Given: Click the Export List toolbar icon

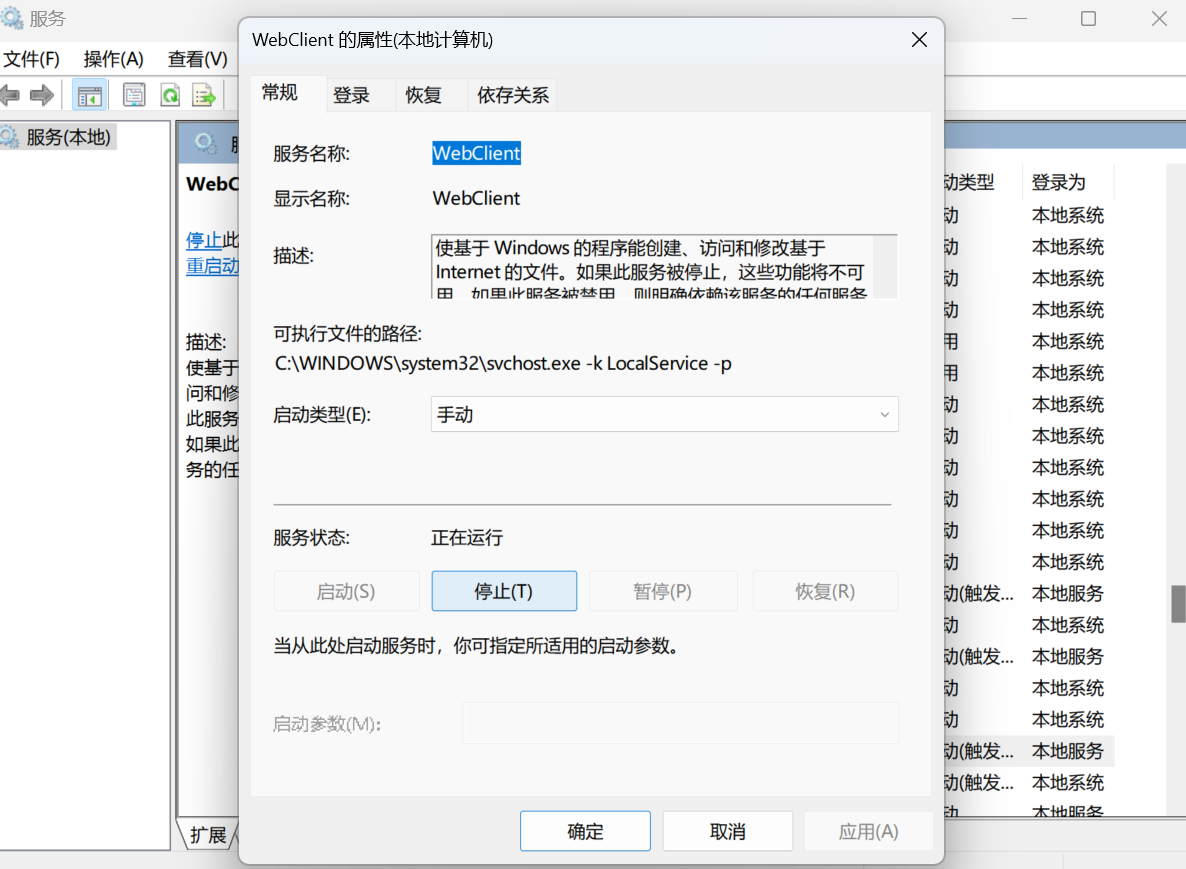Looking at the screenshot, I should [x=204, y=96].
